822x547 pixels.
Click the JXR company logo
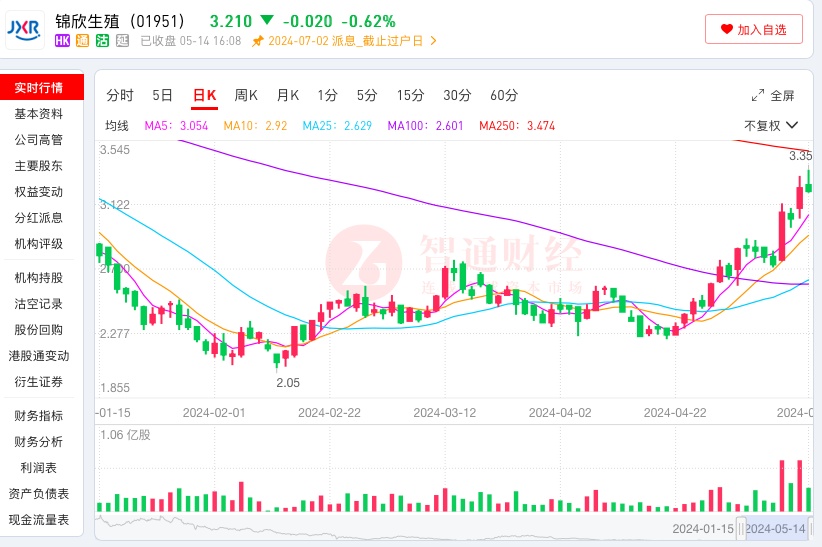tap(24, 30)
